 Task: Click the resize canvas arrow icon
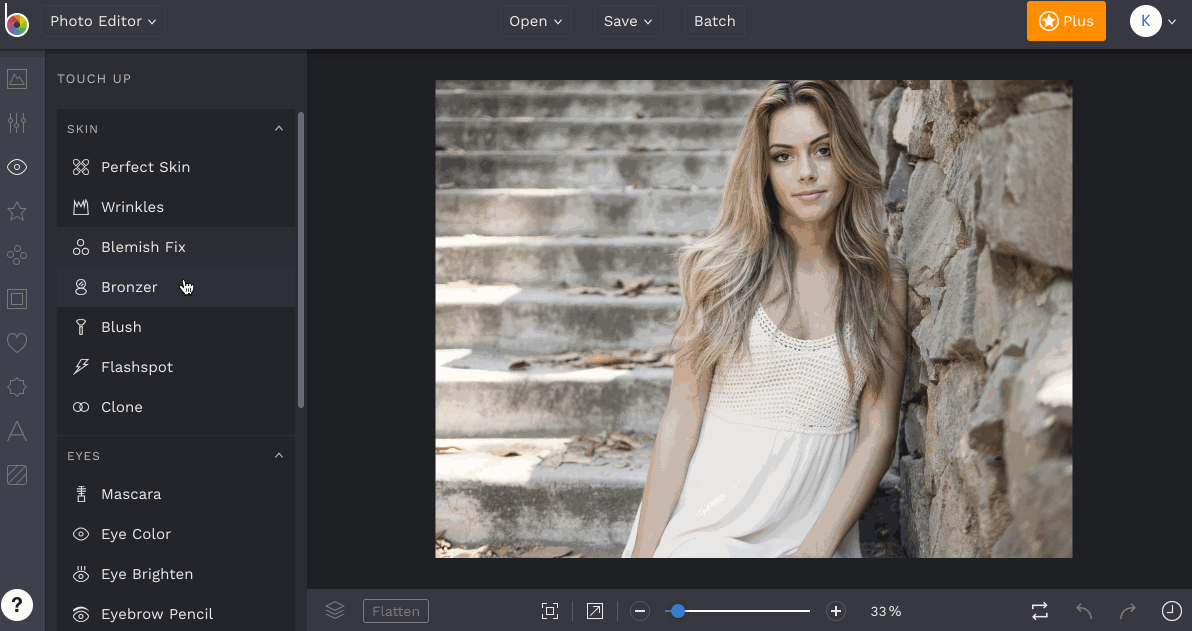coord(594,611)
